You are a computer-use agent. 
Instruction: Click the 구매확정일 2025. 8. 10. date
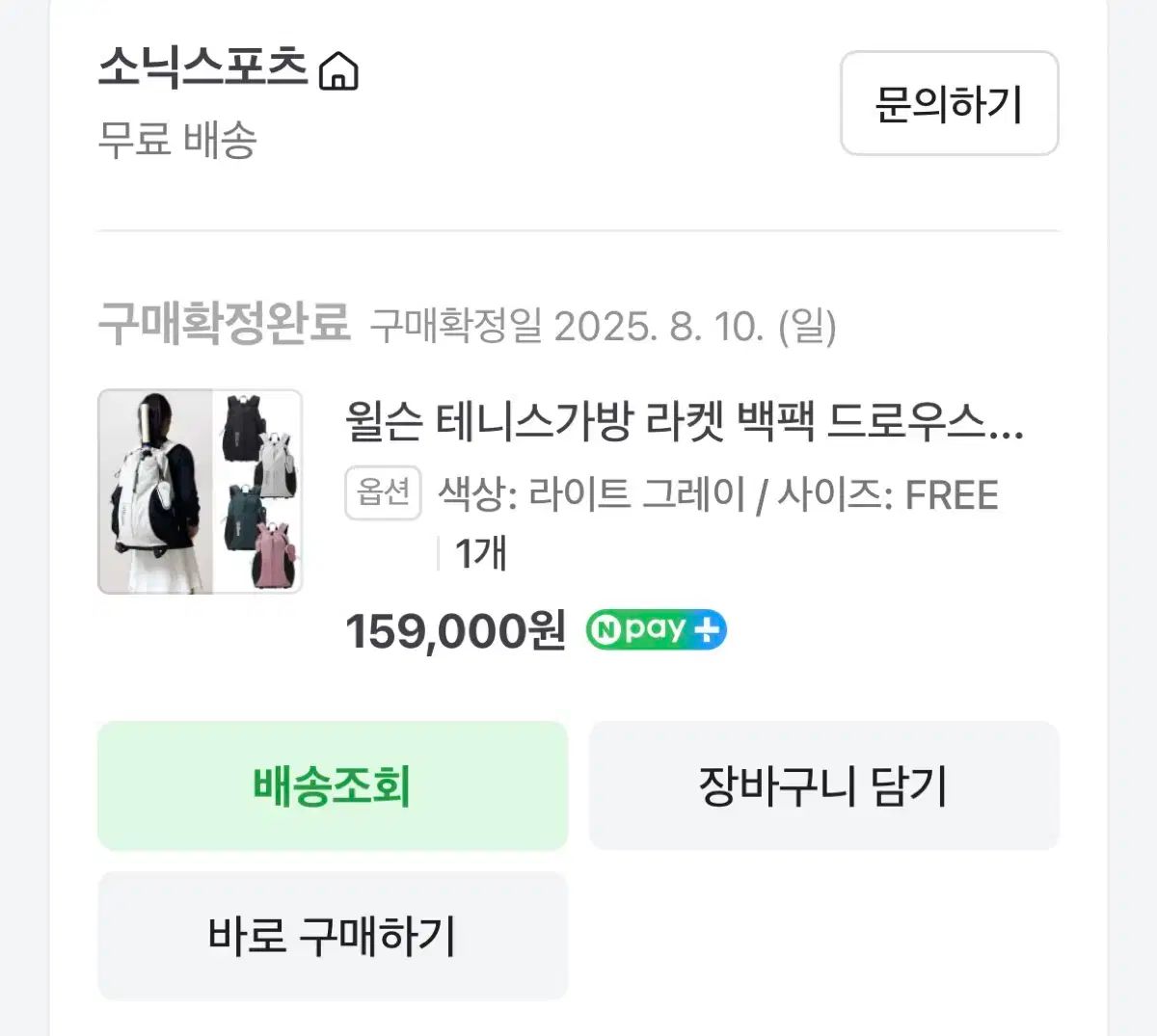tap(603, 327)
